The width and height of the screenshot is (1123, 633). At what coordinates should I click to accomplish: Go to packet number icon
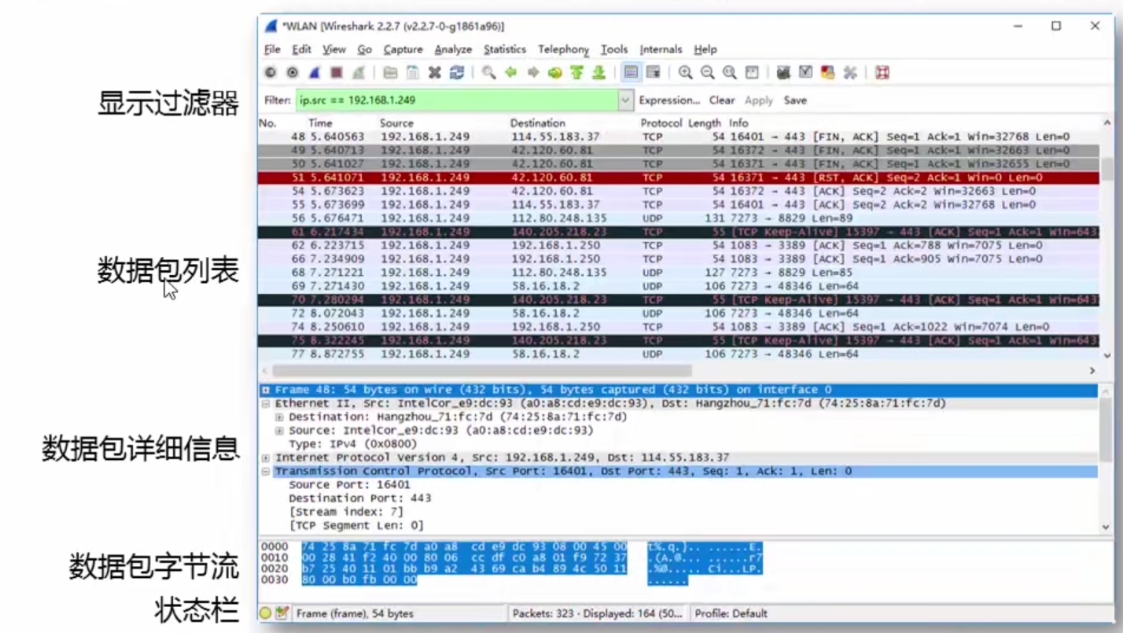(555, 72)
